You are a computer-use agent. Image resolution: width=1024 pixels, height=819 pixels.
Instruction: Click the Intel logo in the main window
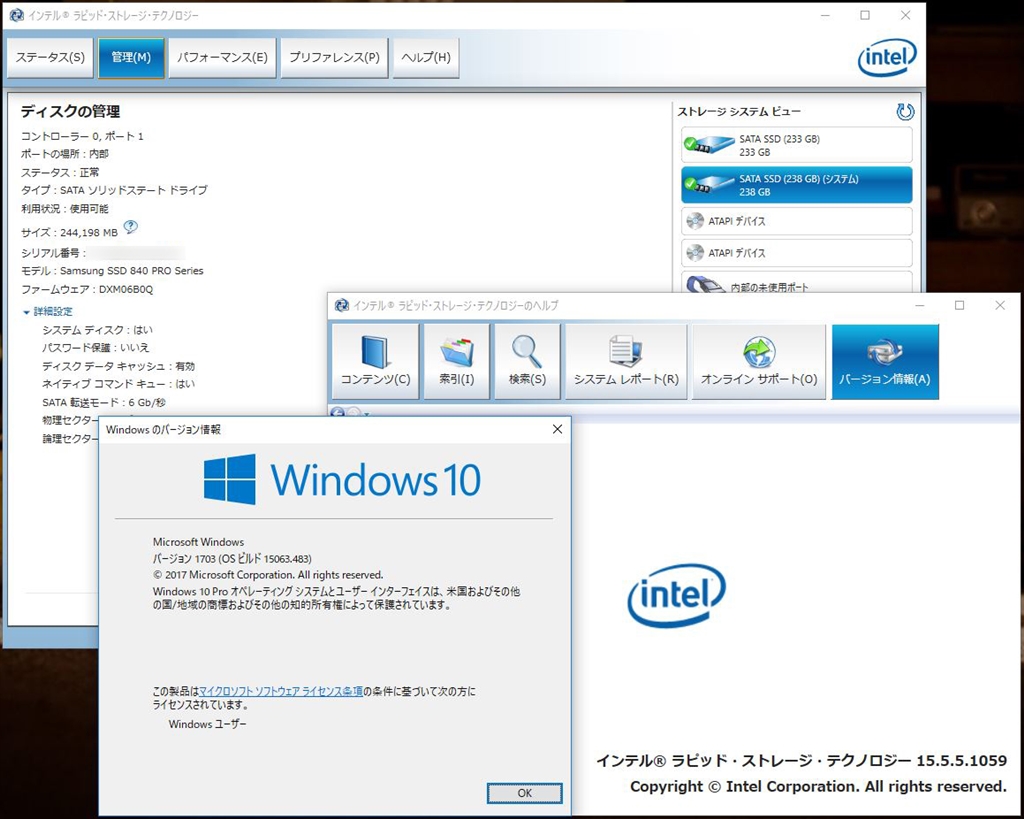point(886,57)
